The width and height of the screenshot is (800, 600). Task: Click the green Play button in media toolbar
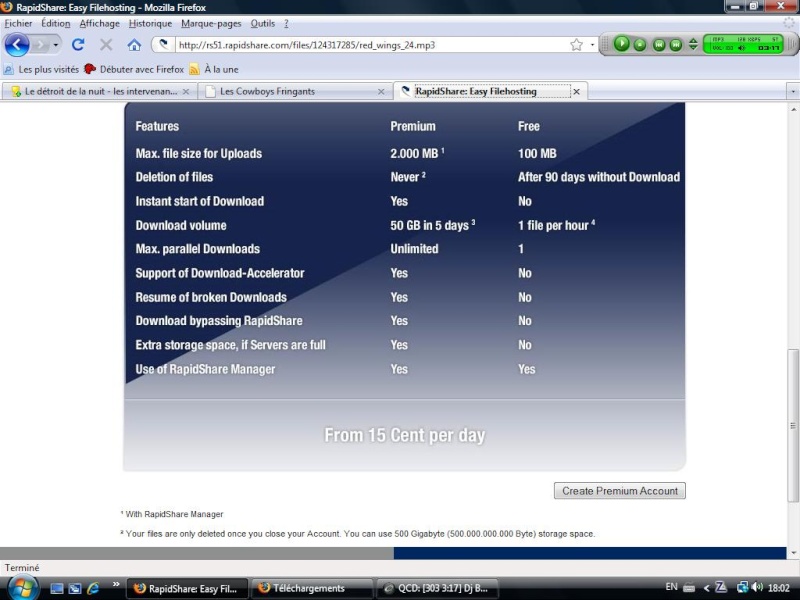621,44
